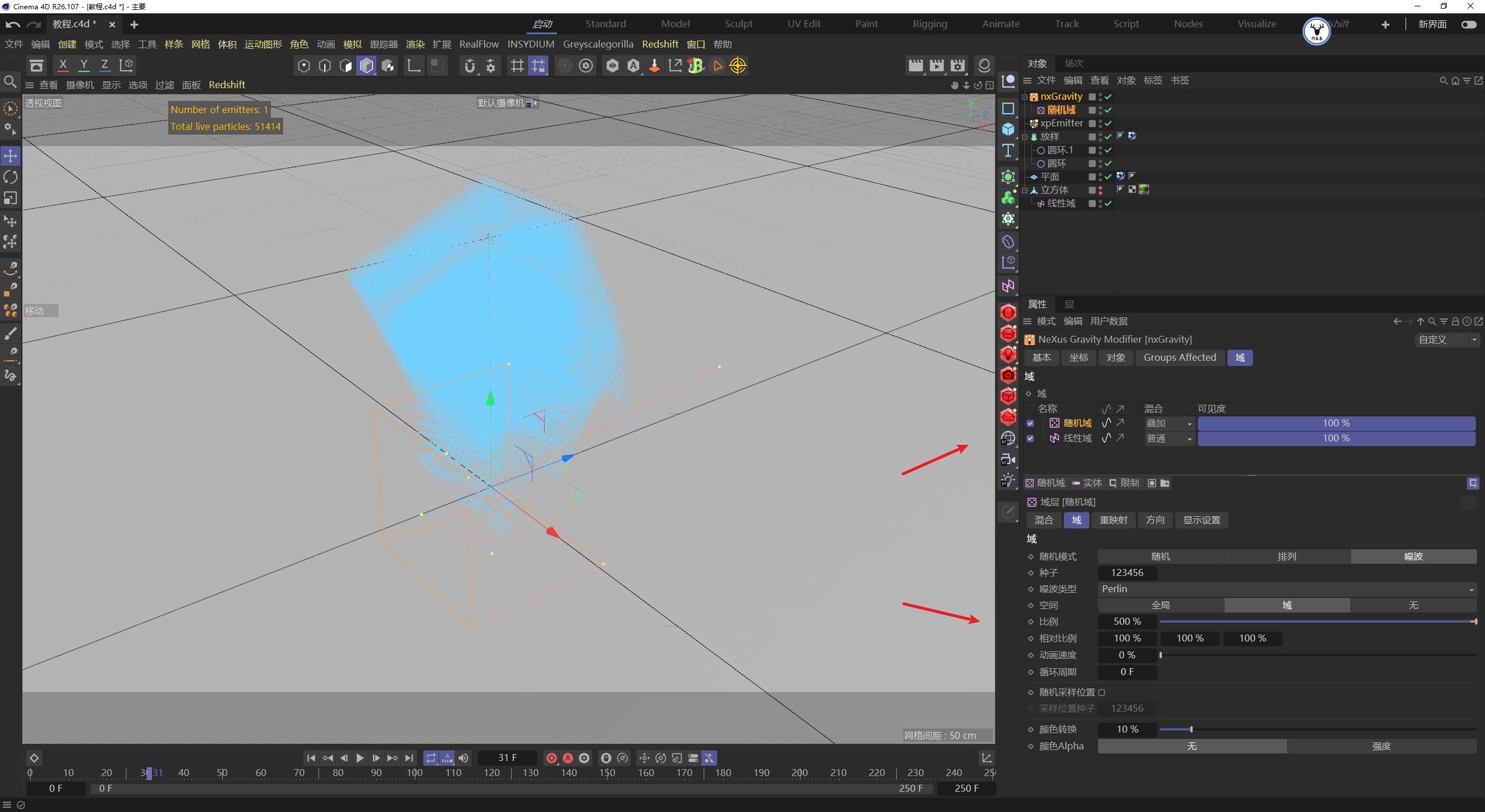The height and width of the screenshot is (812, 1485).
Task: Uncheck the 线性域 field layer checkbox
Action: click(x=1030, y=438)
